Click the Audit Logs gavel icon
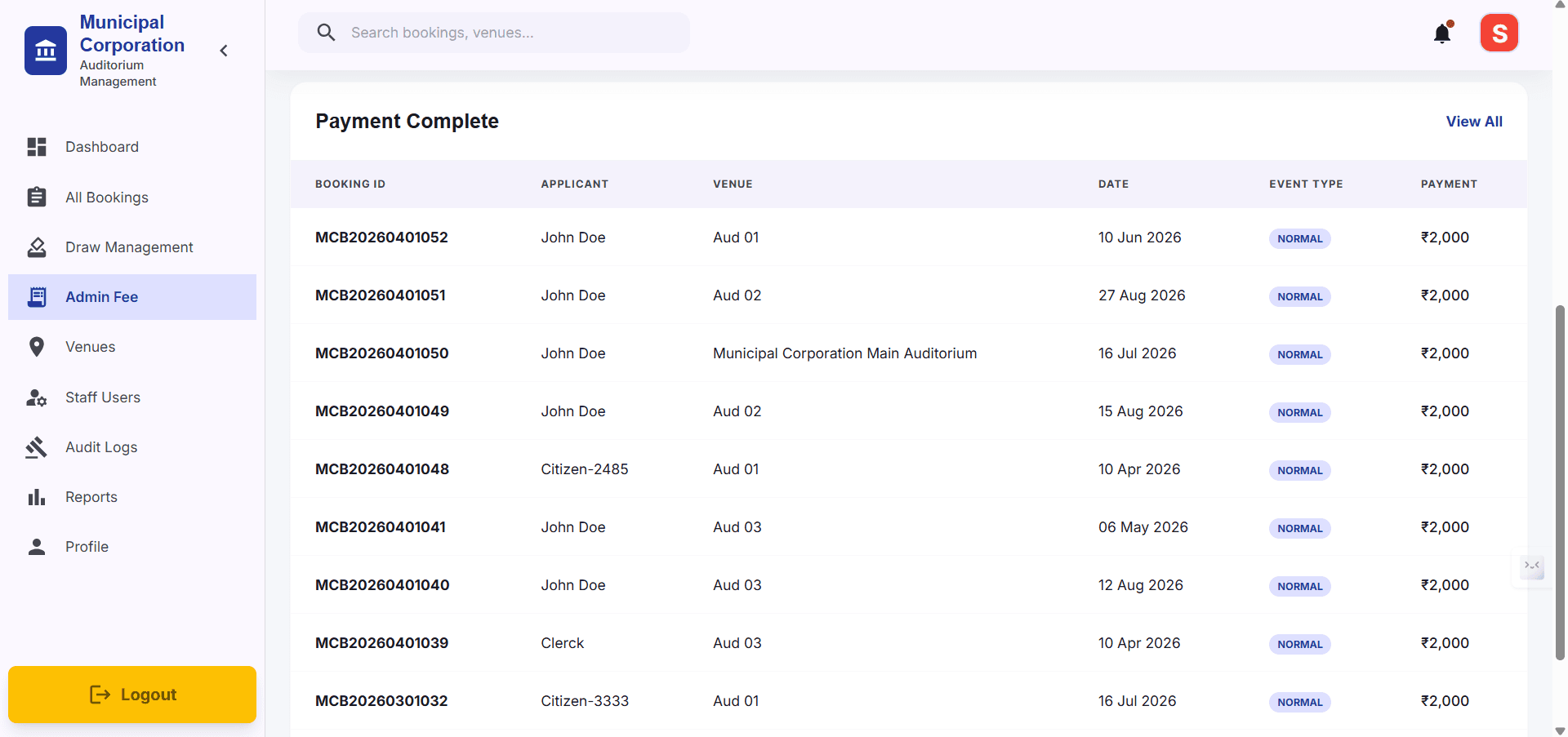The width and height of the screenshot is (1568, 737). pos(37,447)
